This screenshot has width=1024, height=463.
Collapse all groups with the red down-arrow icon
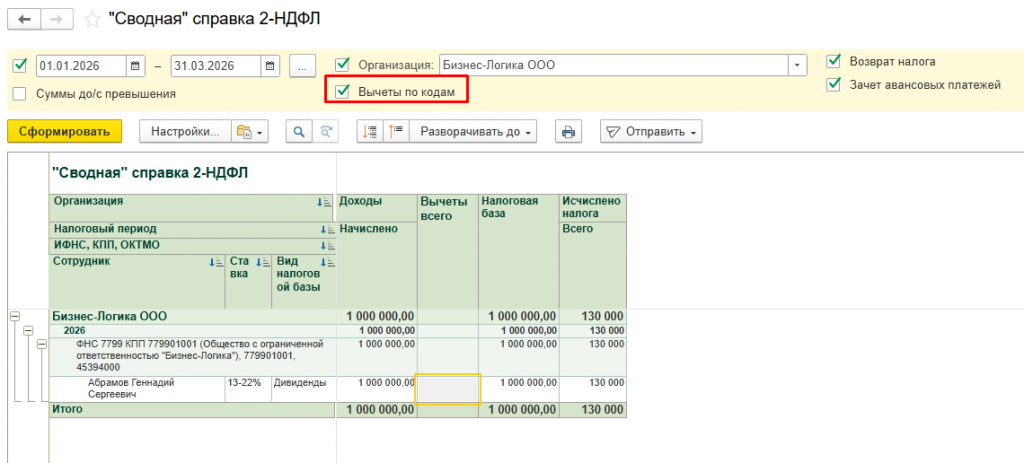(370, 131)
